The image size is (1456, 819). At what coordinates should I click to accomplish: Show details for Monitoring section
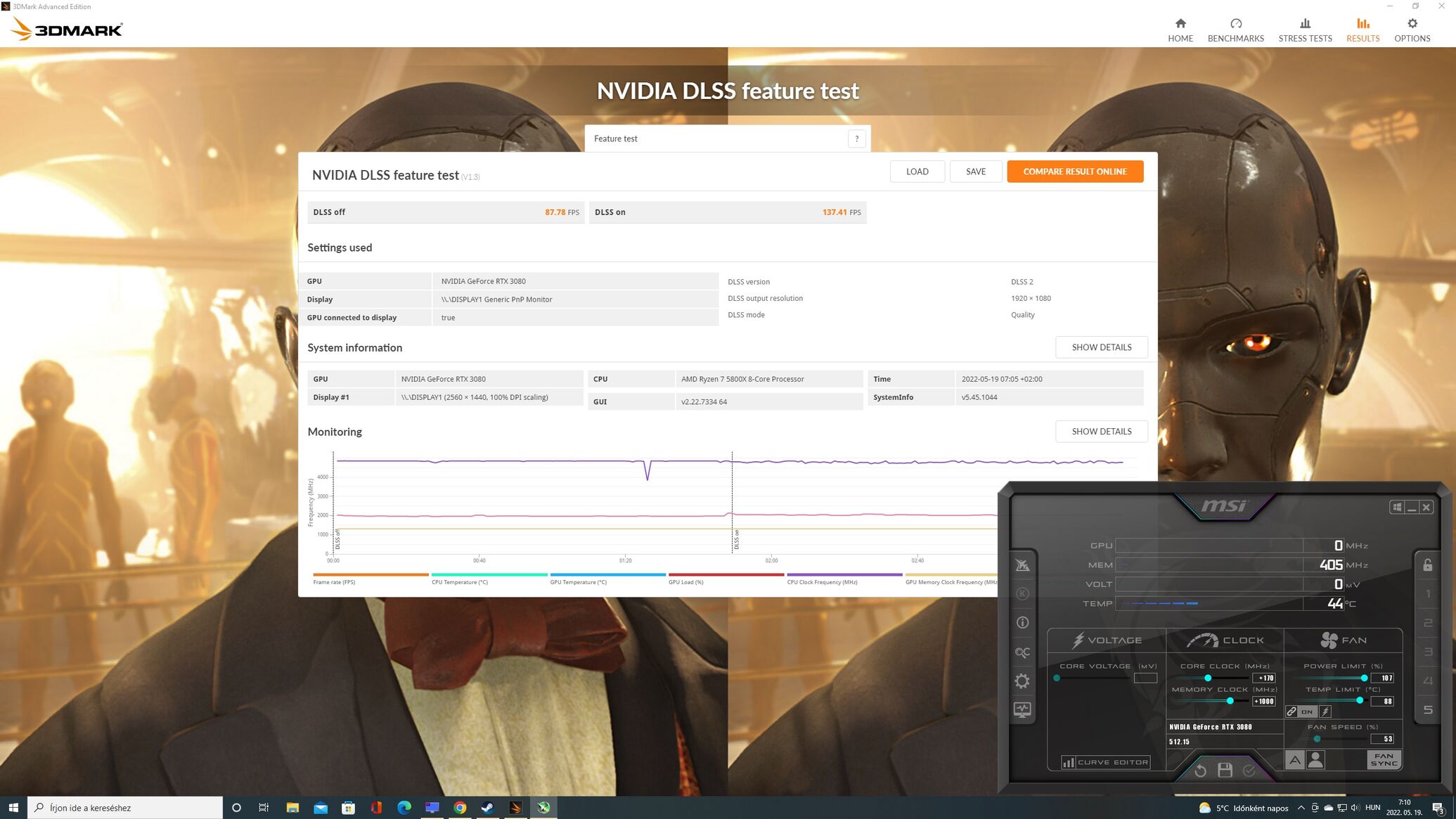point(1101,432)
